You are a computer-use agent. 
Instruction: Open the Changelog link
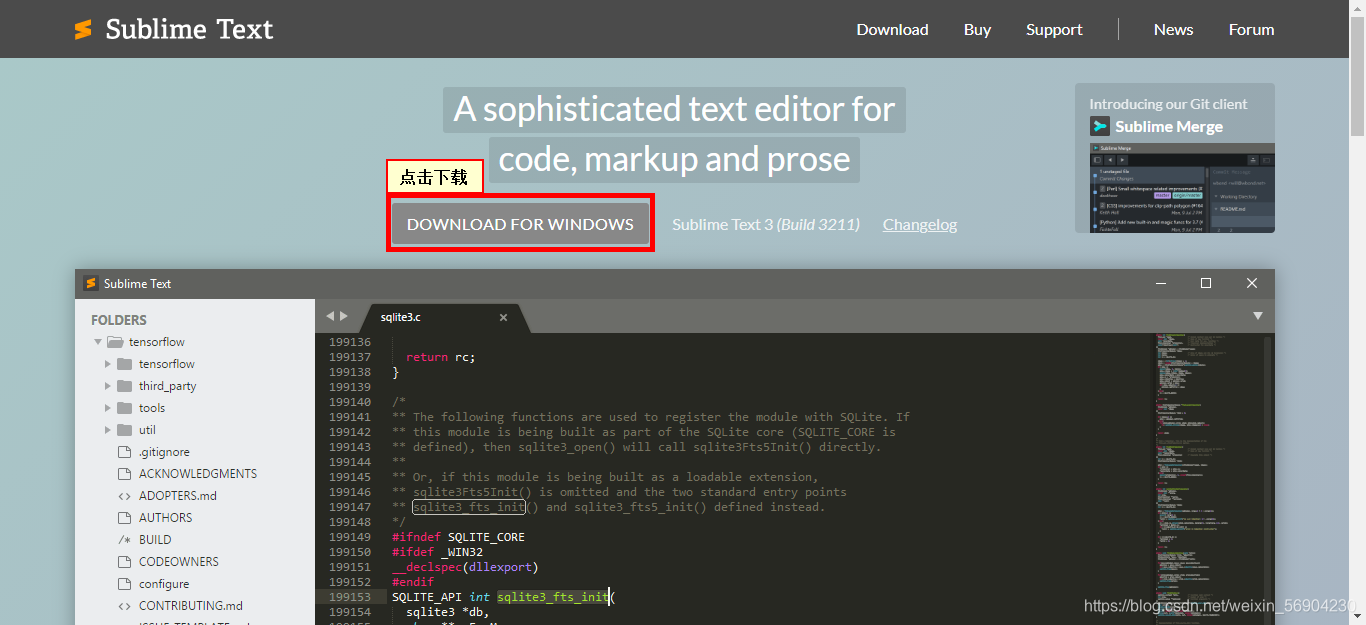coord(920,224)
